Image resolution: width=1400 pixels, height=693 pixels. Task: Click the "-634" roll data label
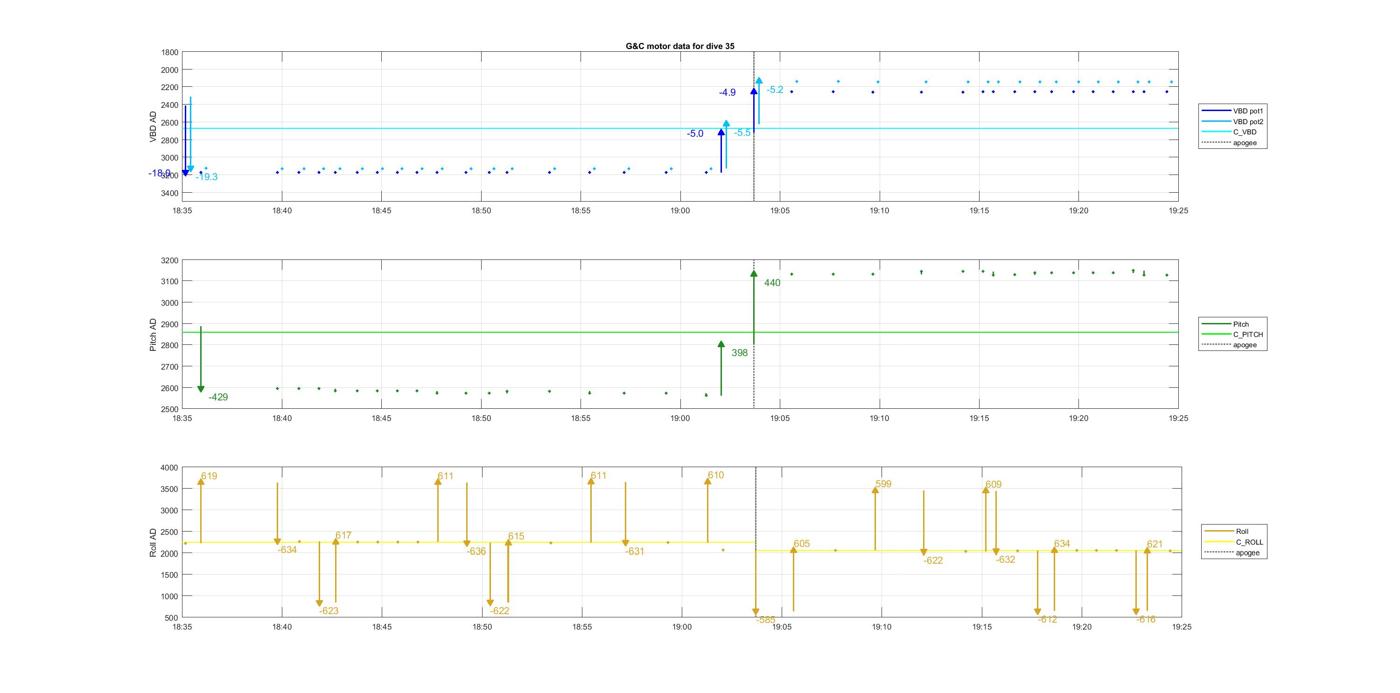287,550
